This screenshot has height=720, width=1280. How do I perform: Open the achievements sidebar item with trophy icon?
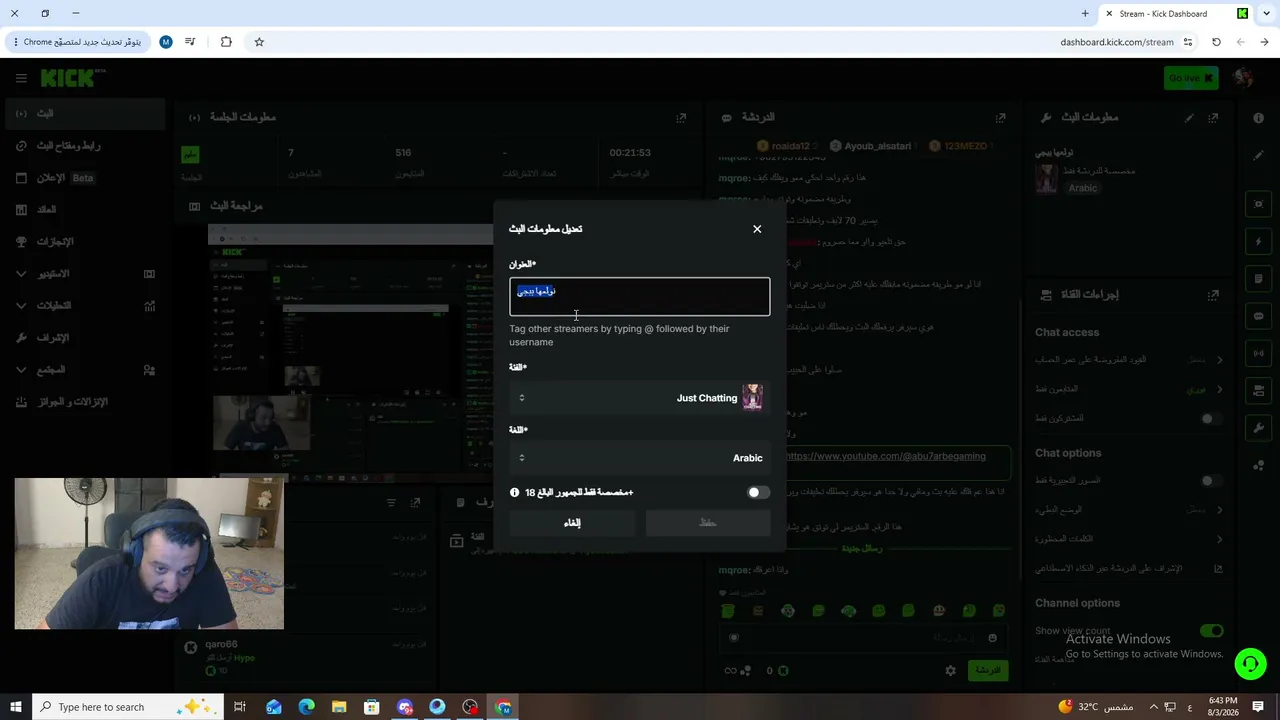coord(84,242)
